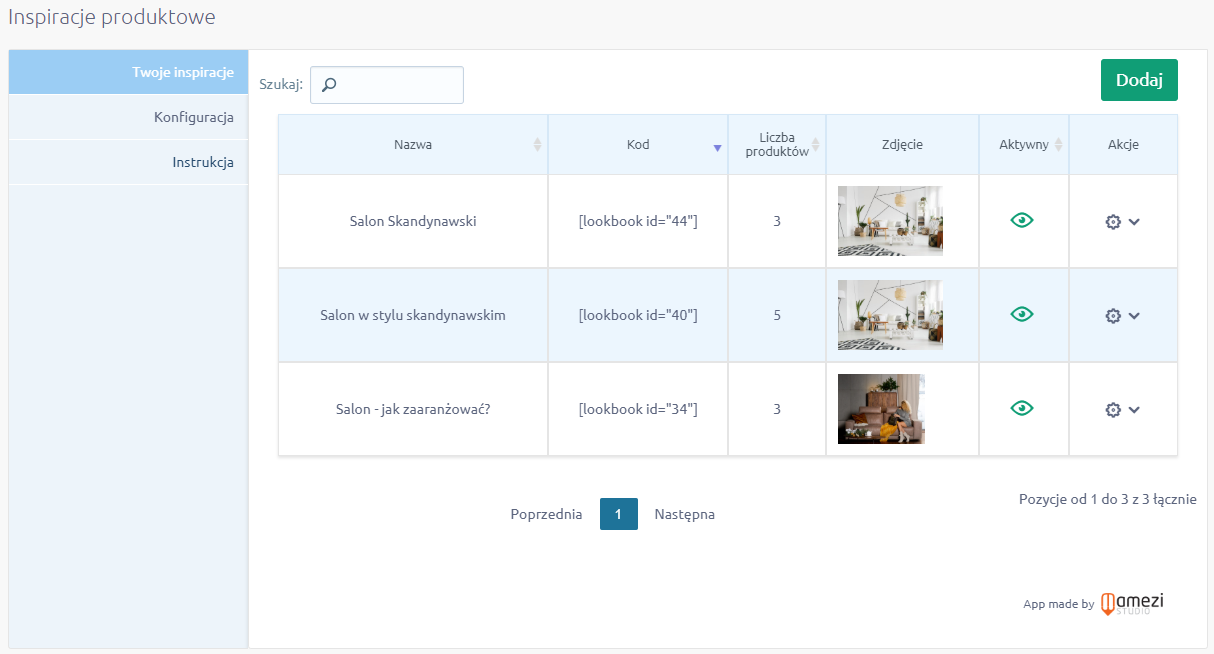Click the magnifier icon in search box
This screenshot has height=654, width=1214.
coord(329,85)
